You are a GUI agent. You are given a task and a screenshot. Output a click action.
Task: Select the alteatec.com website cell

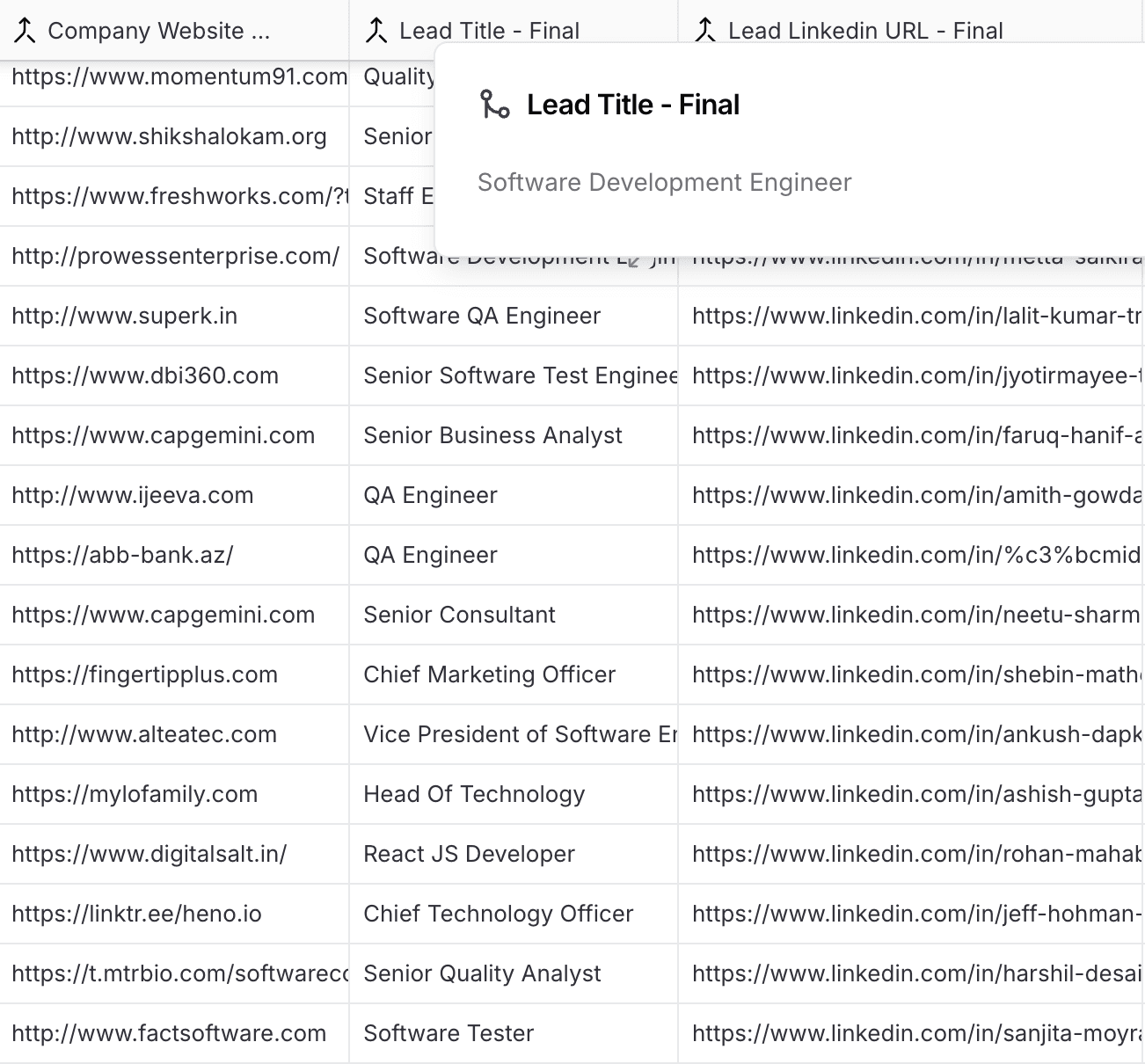point(174,734)
